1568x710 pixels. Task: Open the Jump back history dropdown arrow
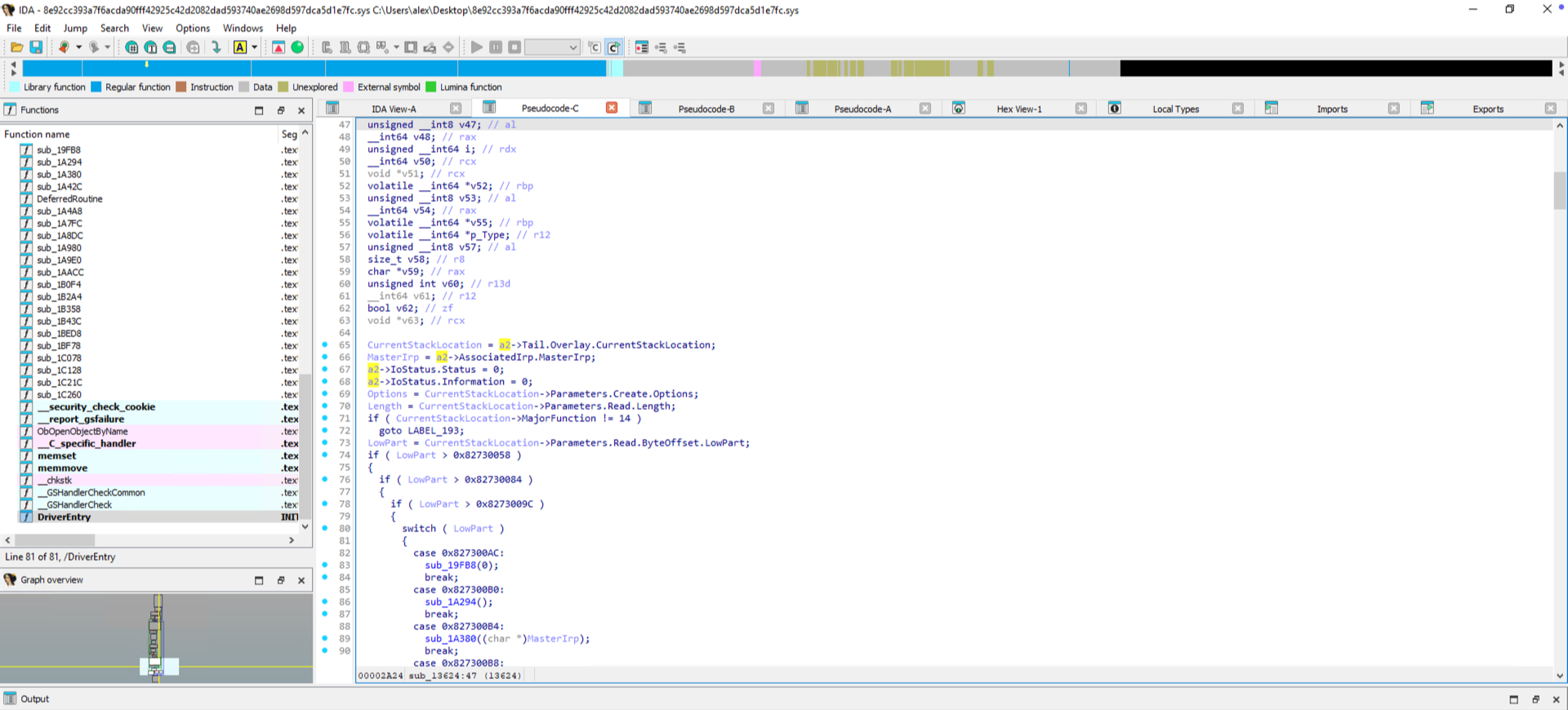tap(78, 47)
